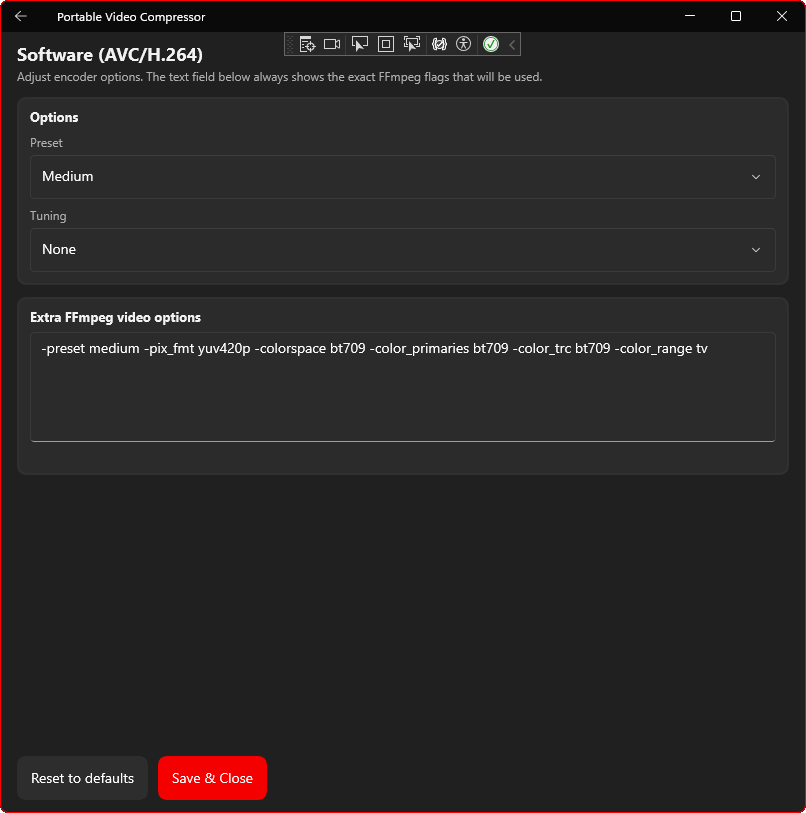Click Reset to defaults button
The height and width of the screenshot is (813, 806).
point(82,778)
